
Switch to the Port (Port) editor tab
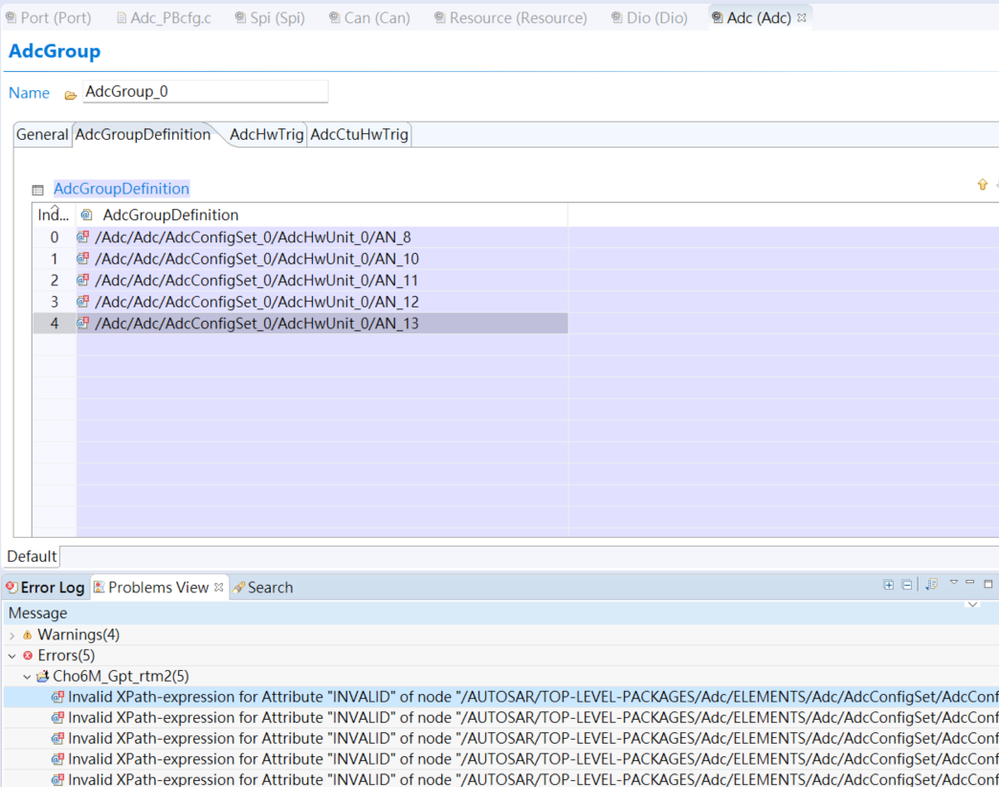[x=48, y=18]
